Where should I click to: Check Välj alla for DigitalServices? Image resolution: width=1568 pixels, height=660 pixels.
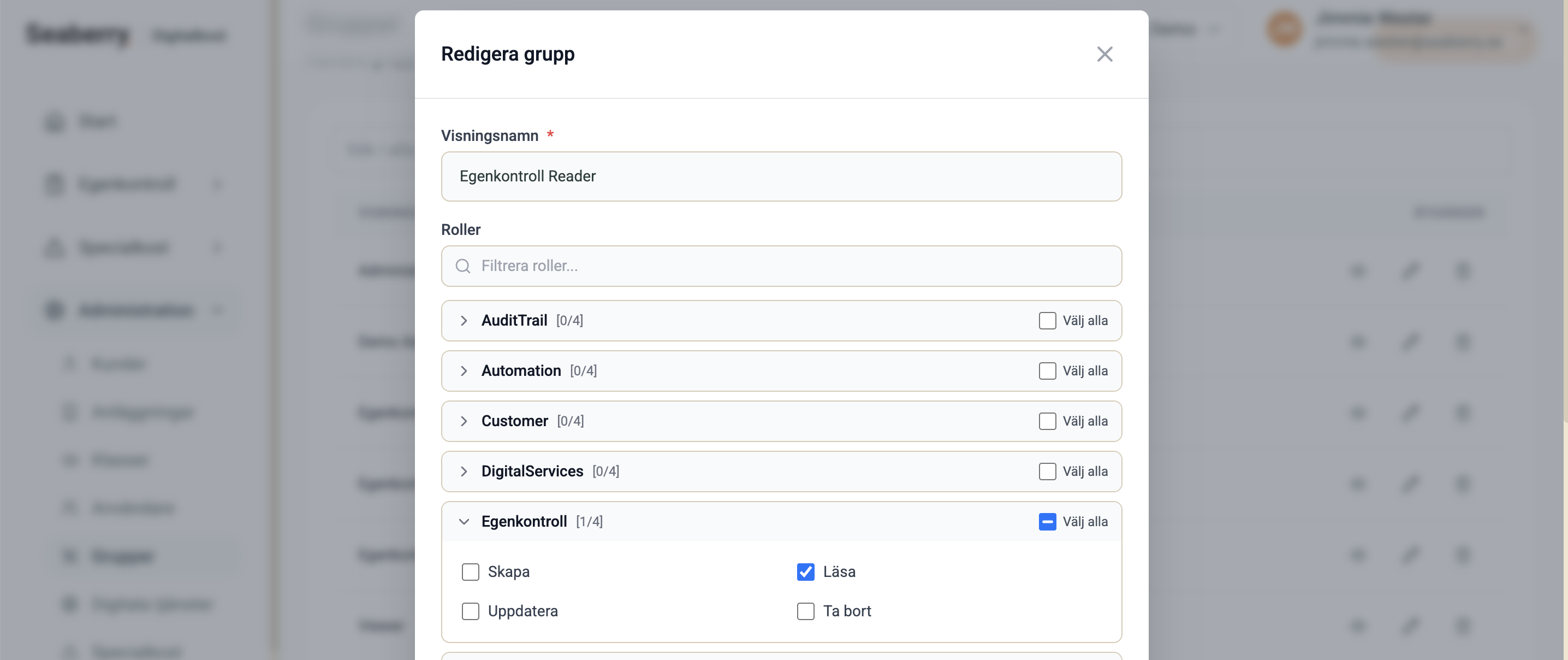[x=1047, y=471]
